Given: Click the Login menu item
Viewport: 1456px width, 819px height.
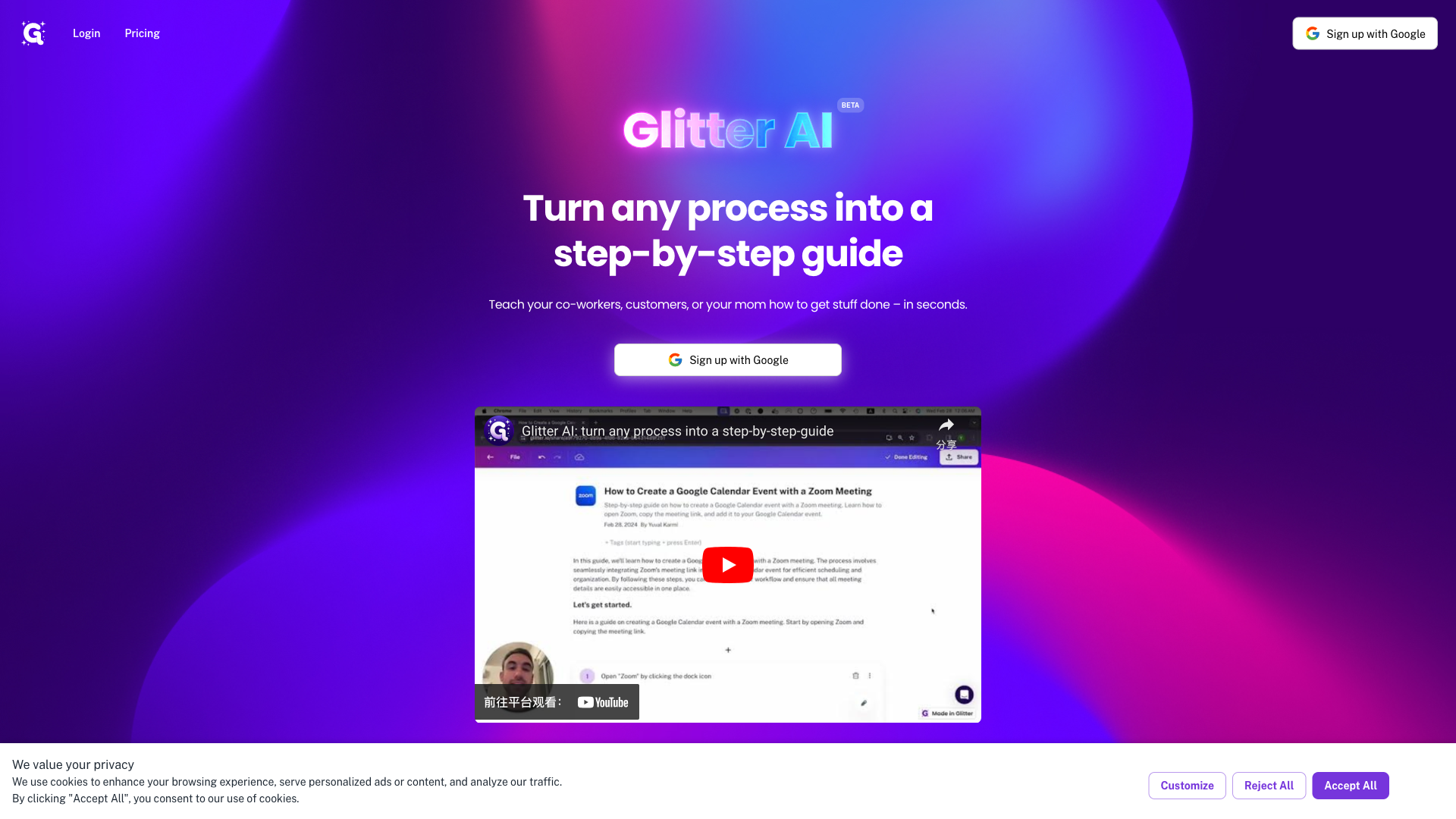Looking at the screenshot, I should 86,33.
